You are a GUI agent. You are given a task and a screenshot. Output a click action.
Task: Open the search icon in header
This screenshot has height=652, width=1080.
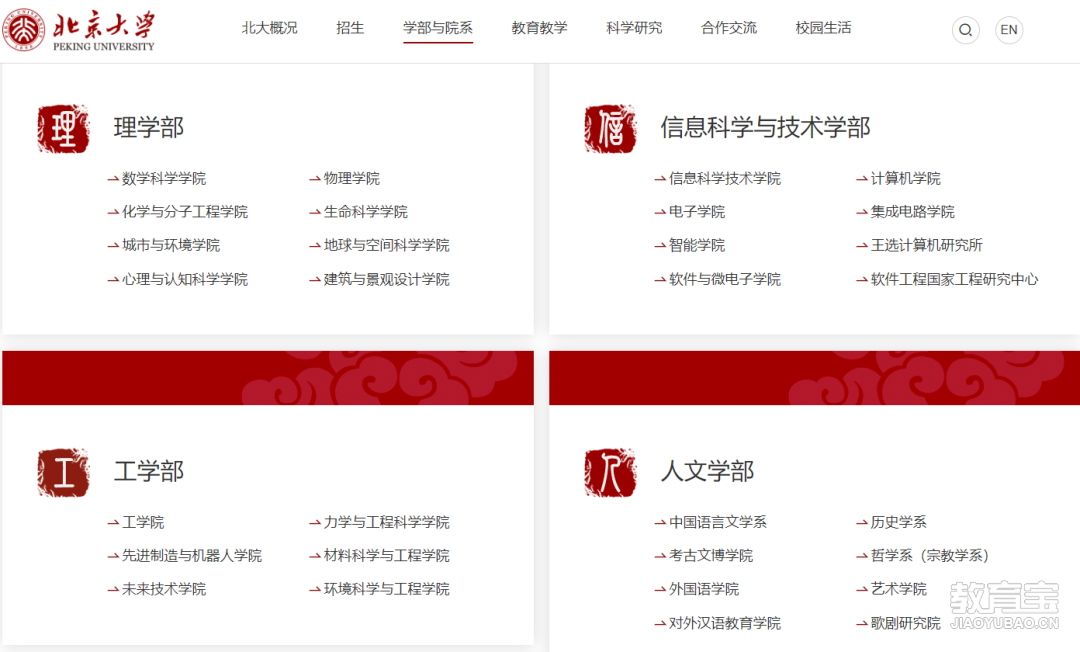coord(966,30)
